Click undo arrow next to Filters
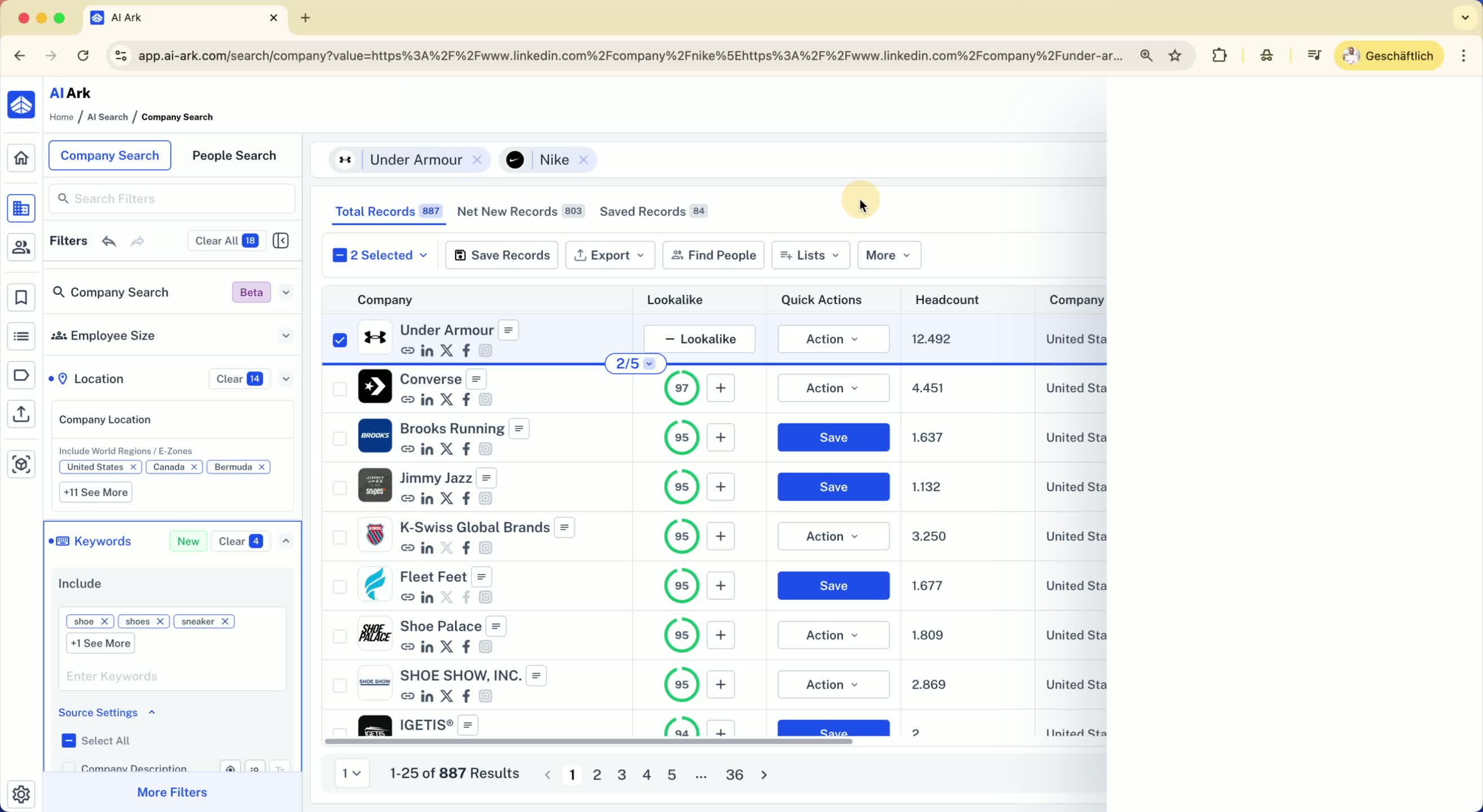1483x812 pixels. (109, 241)
